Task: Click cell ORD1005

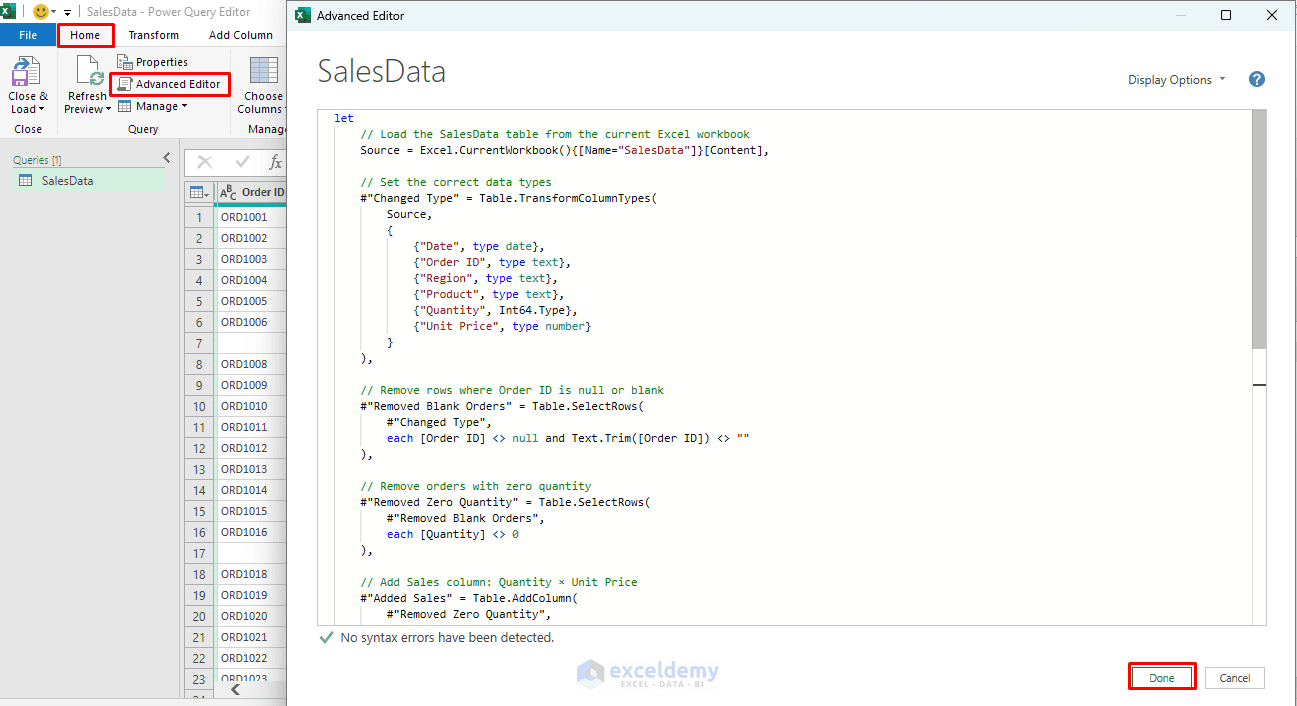Action: point(250,301)
